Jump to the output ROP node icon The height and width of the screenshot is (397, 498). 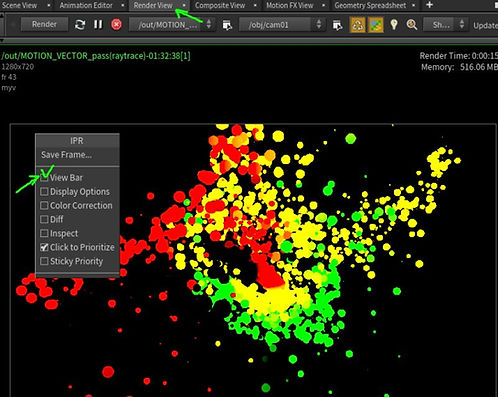pyautogui.click(x=227, y=25)
